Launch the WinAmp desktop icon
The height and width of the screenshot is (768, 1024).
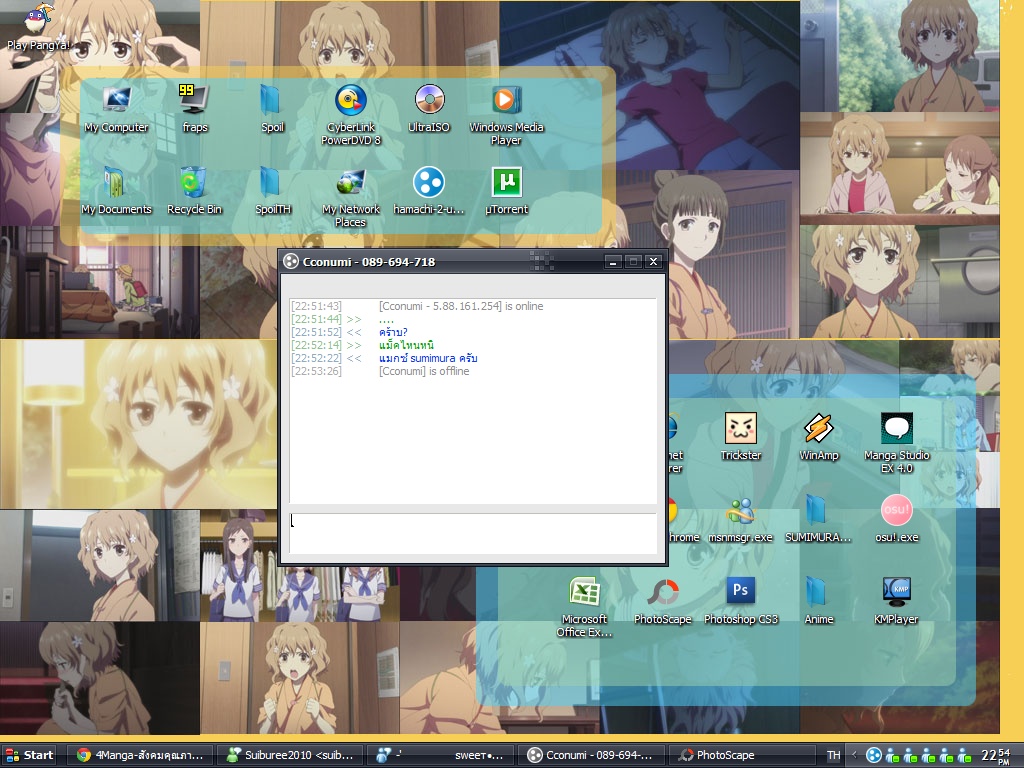[x=818, y=437]
